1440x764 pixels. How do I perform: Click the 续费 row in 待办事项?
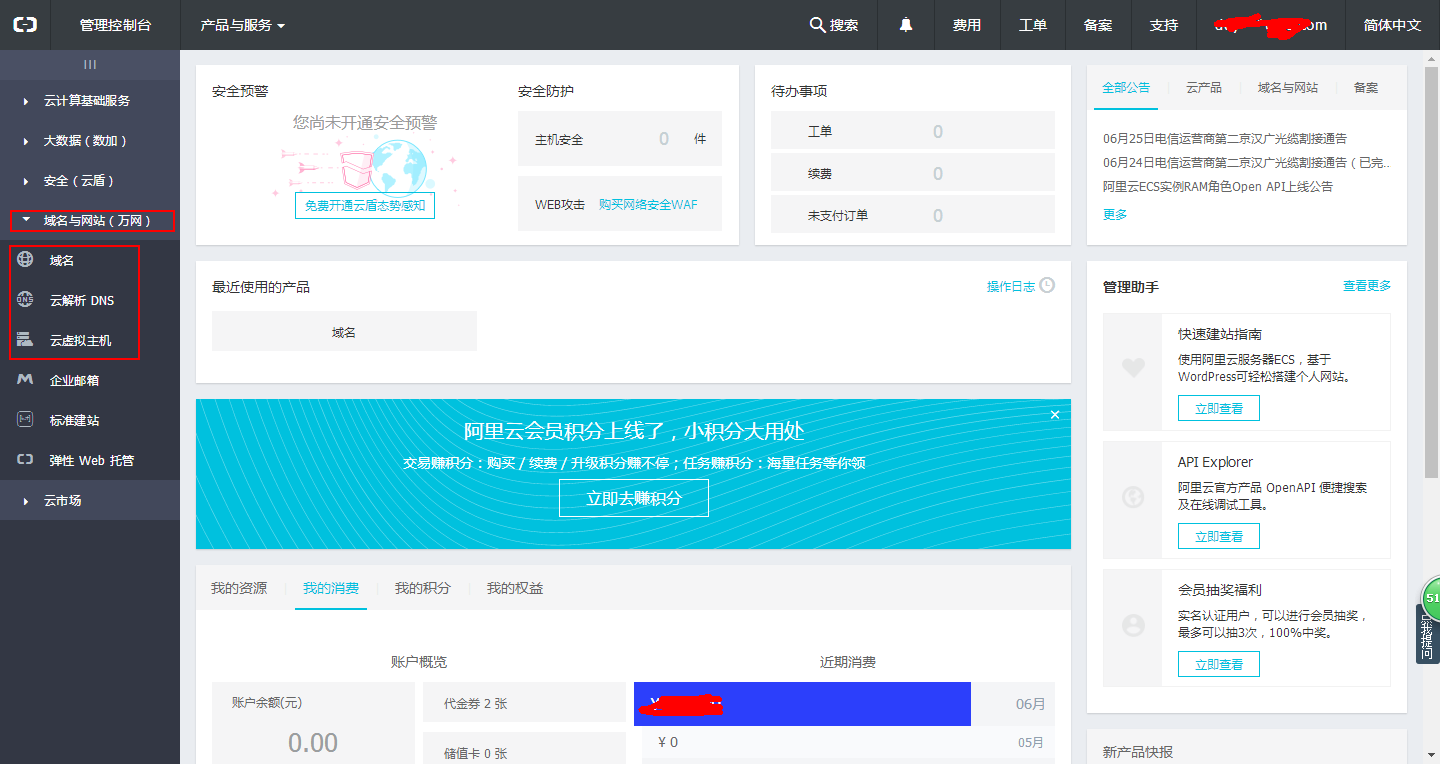913,173
